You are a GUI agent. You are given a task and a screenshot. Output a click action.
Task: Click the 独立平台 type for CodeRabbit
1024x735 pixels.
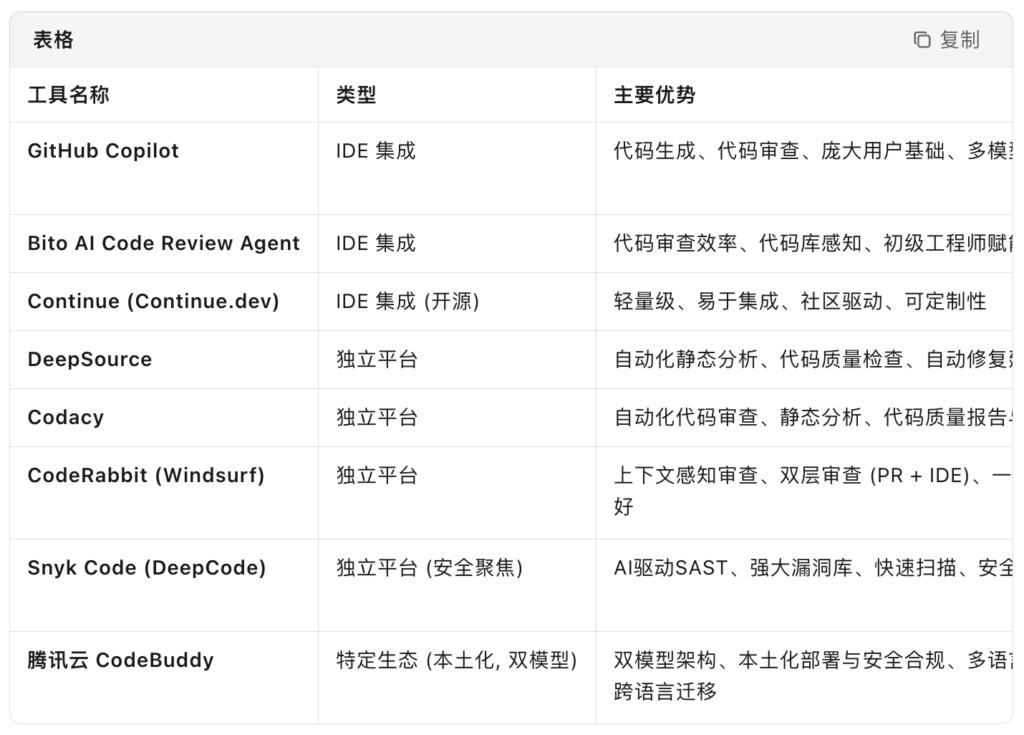coord(377,476)
